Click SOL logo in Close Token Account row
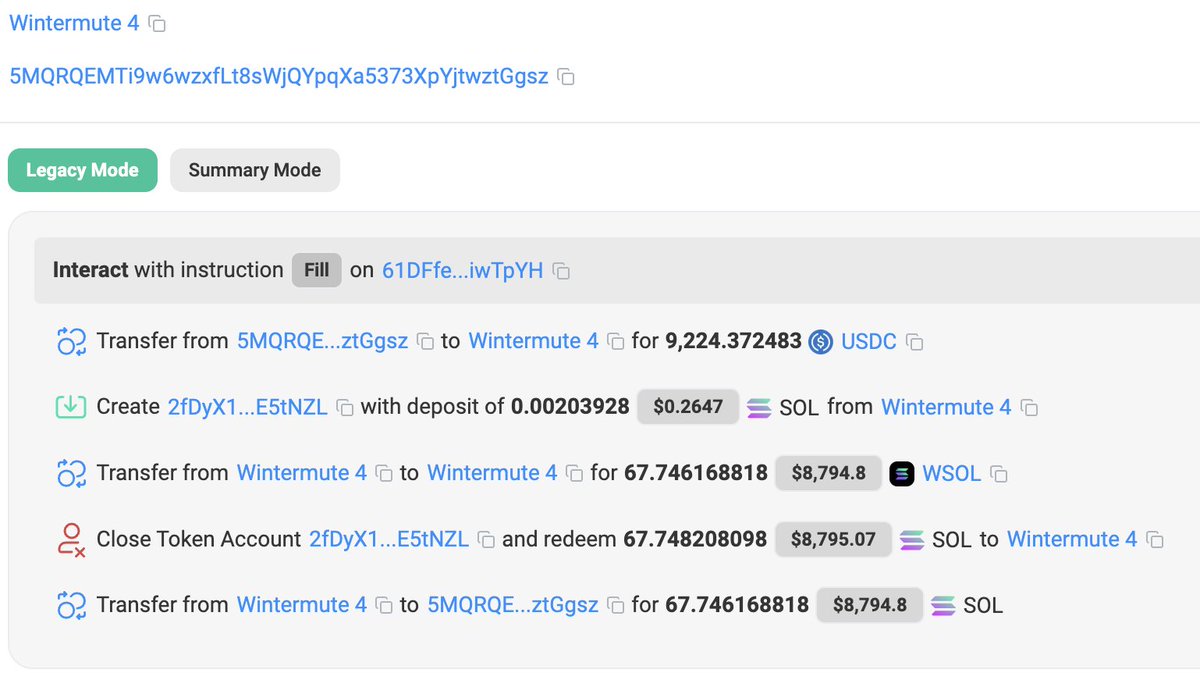The width and height of the screenshot is (1200, 673). tap(912, 540)
